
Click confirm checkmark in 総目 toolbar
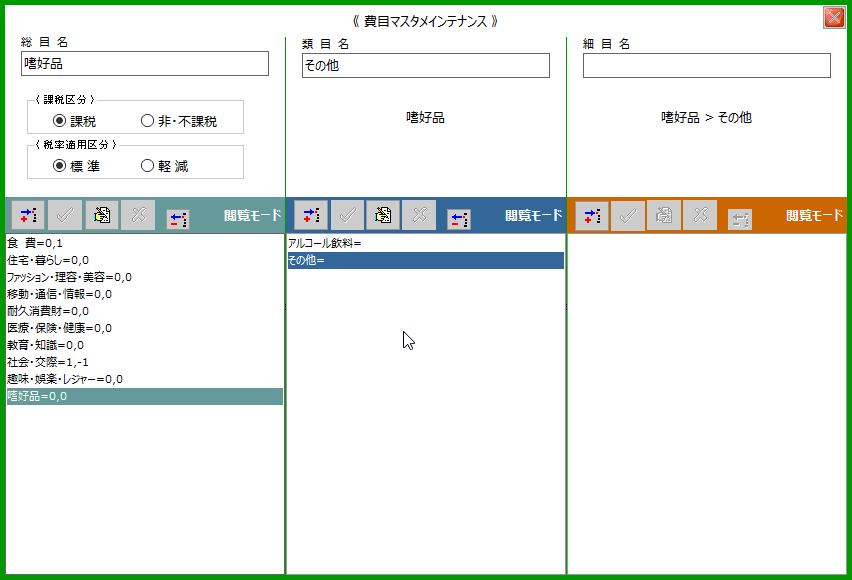[65, 215]
